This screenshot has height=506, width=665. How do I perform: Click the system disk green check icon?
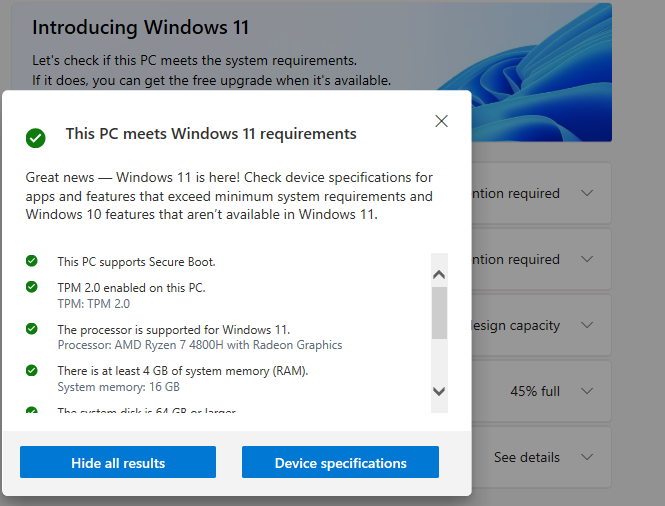(x=32, y=410)
